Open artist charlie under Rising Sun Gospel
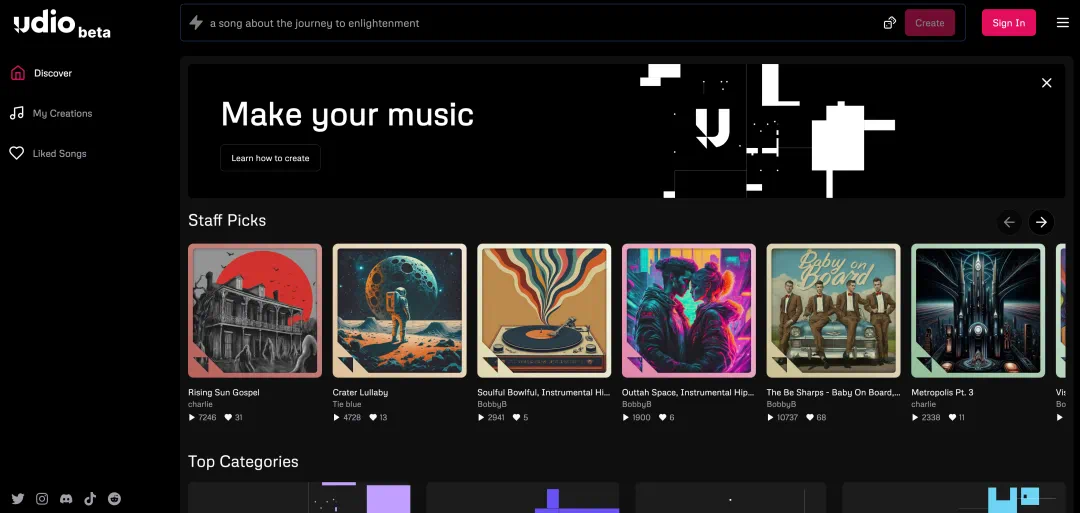 pos(200,404)
